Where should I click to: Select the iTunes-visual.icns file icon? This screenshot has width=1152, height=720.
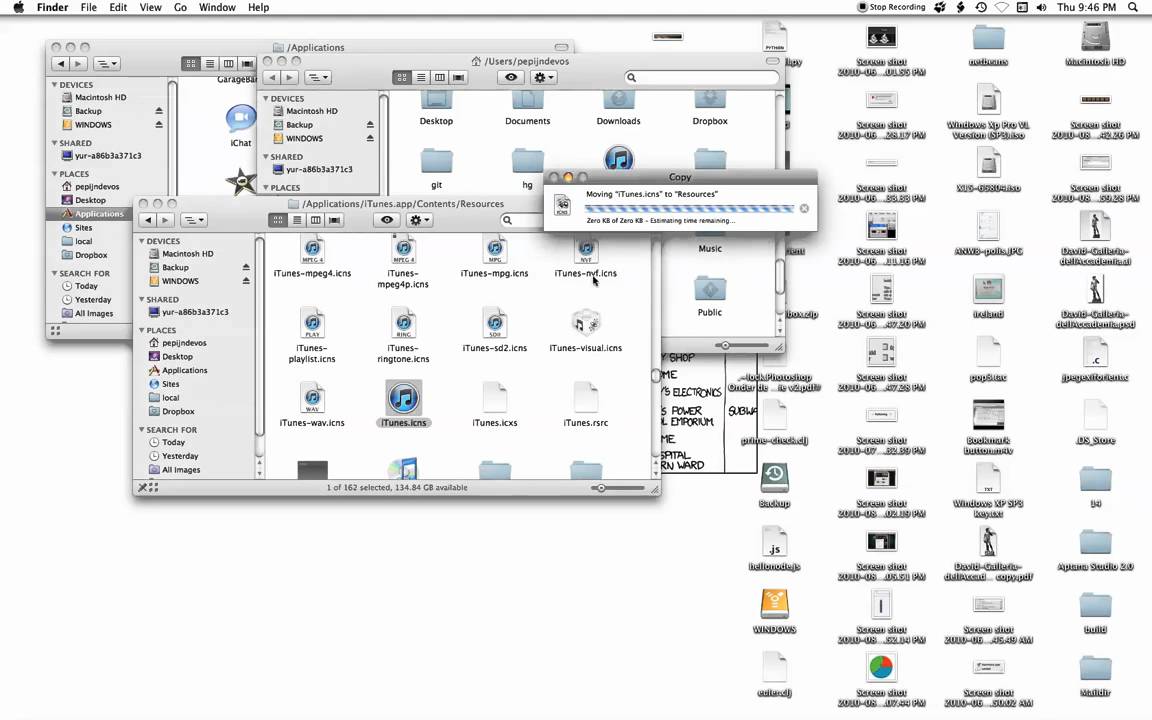585,322
